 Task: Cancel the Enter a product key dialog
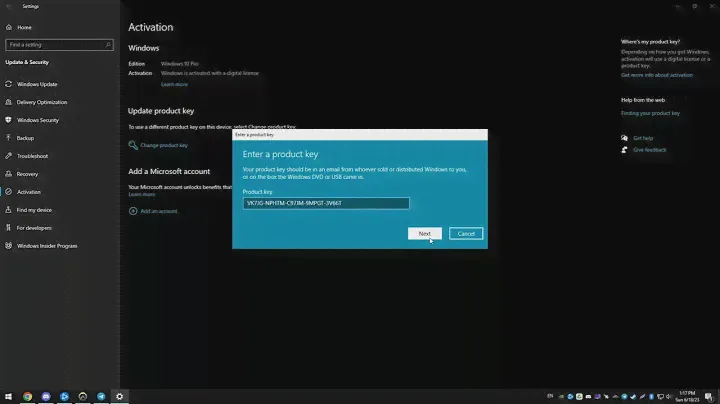[x=466, y=233]
